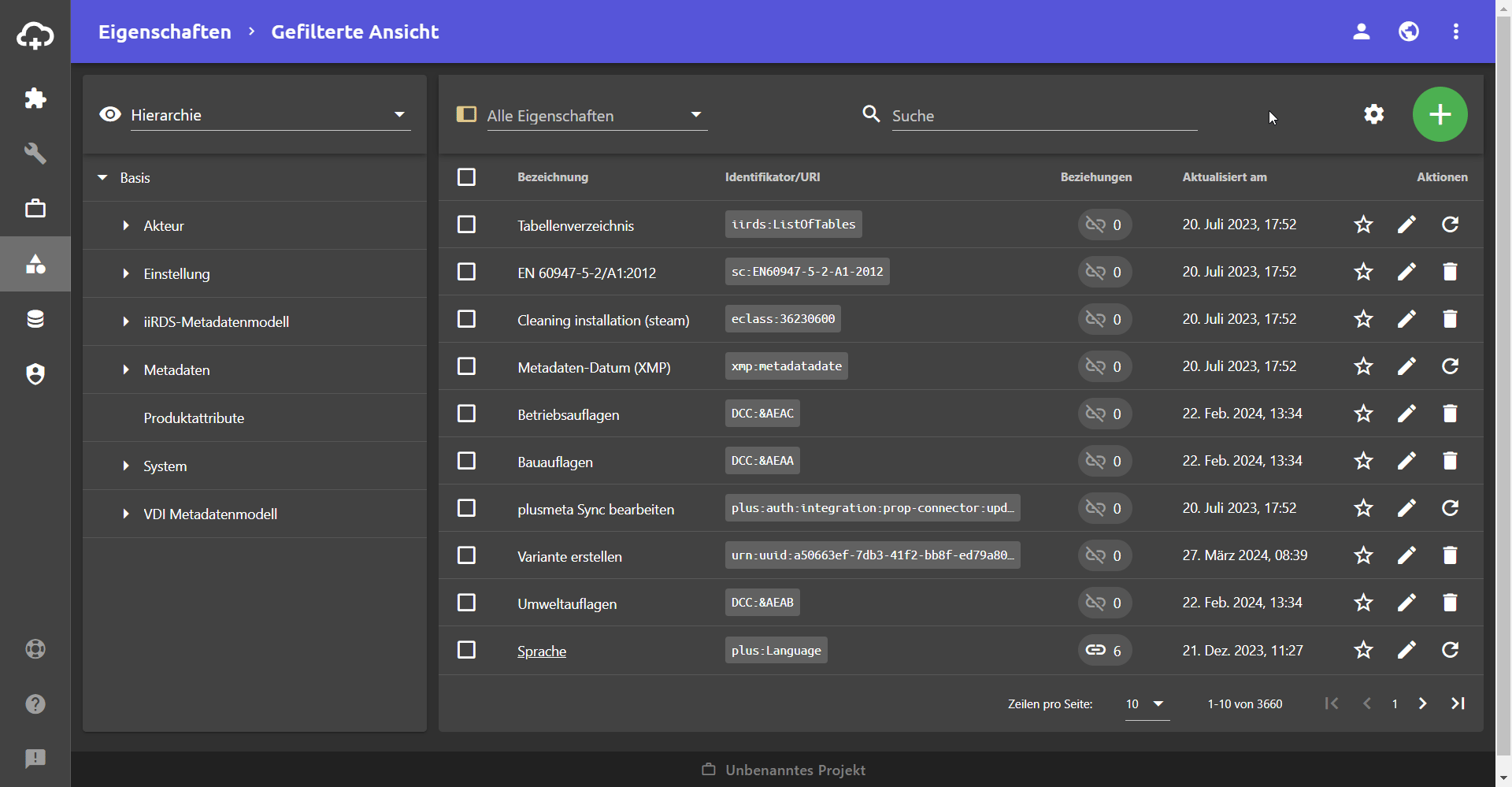Expand the Metadaten tree node
1512x787 pixels.
[126, 370]
